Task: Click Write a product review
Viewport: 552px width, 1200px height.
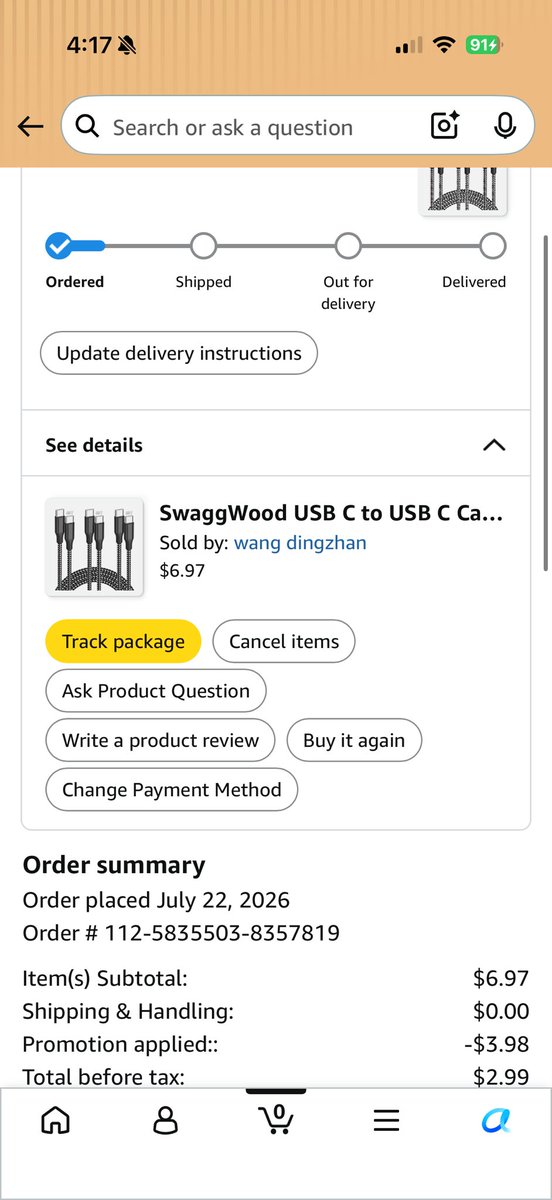Action: pyautogui.click(x=160, y=740)
